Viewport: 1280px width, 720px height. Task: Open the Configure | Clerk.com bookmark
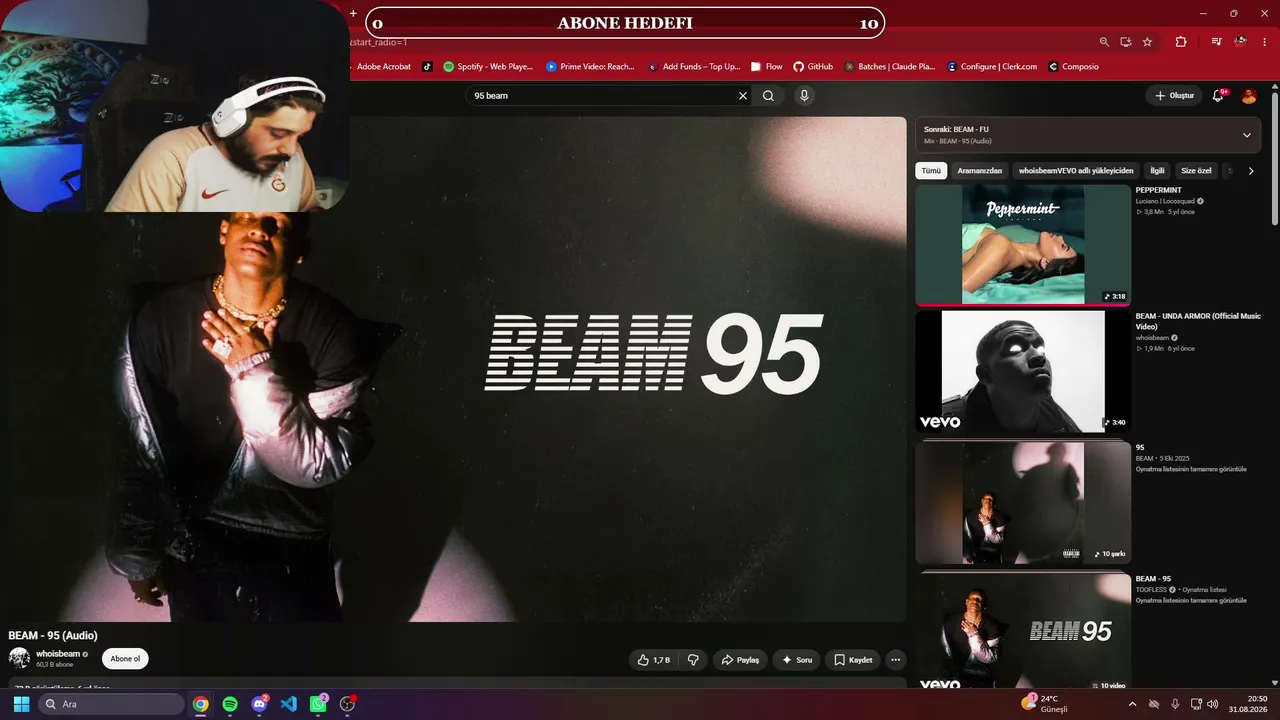992,67
